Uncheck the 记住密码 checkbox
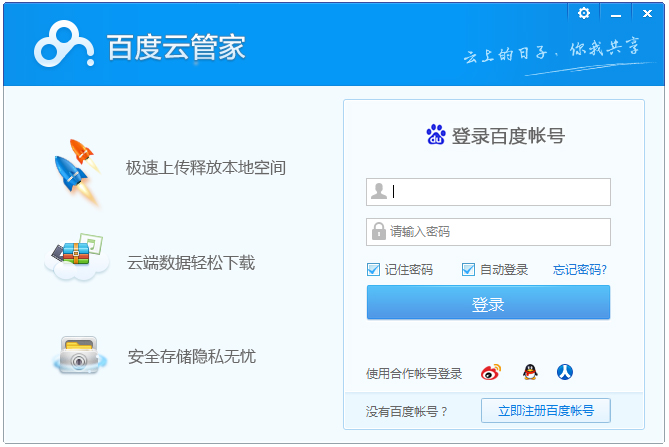The height and width of the screenshot is (447, 669). click(374, 270)
